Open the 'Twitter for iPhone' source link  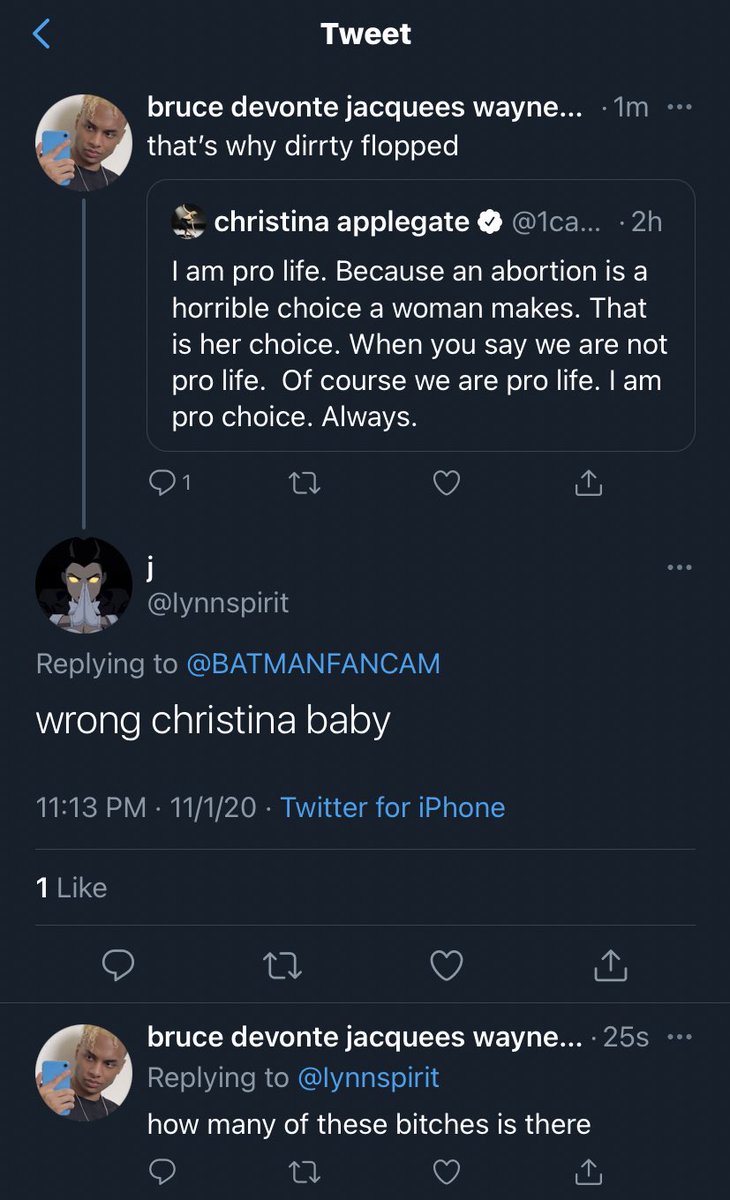(392, 807)
